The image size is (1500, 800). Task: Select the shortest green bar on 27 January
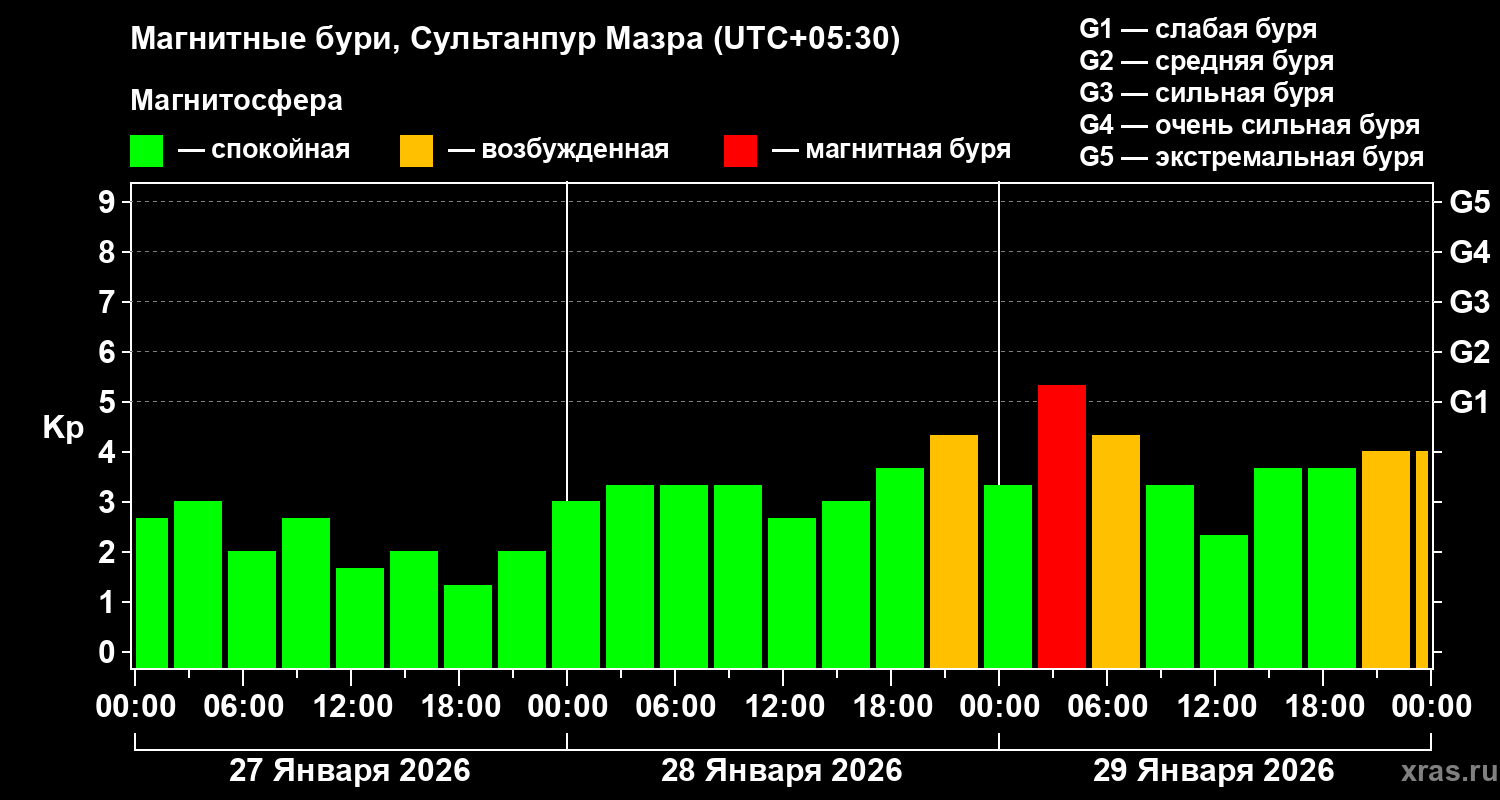(468, 626)
